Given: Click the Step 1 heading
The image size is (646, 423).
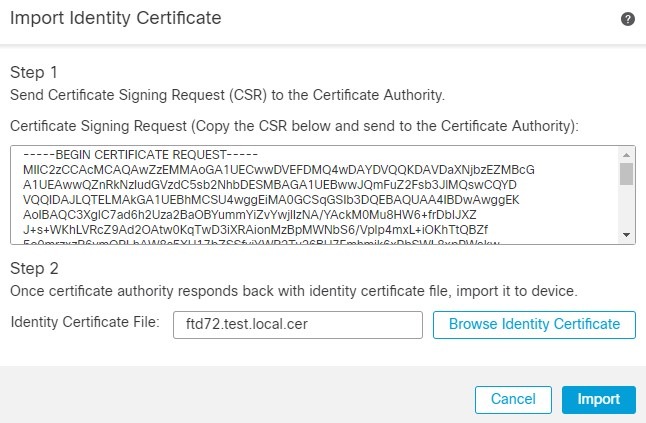Looking at the screenshot, I should [34, 73].
